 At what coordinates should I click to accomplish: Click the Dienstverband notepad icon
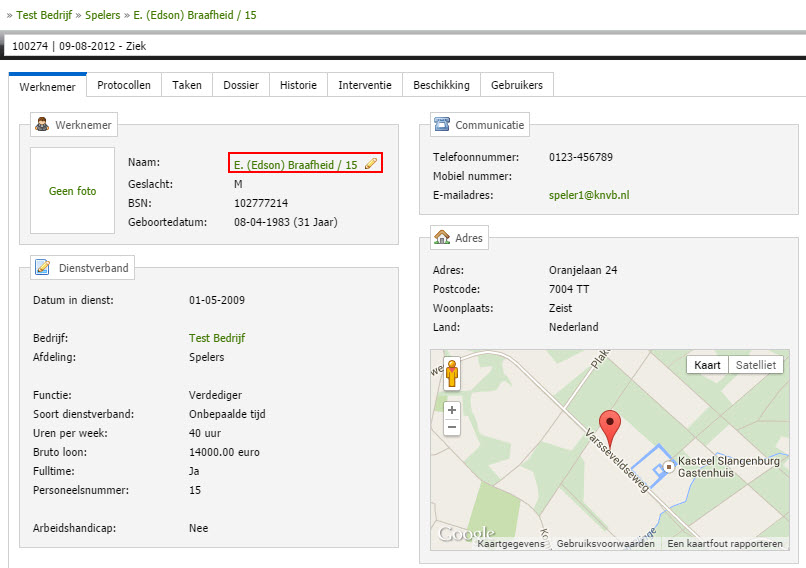(x=42, y=267)
